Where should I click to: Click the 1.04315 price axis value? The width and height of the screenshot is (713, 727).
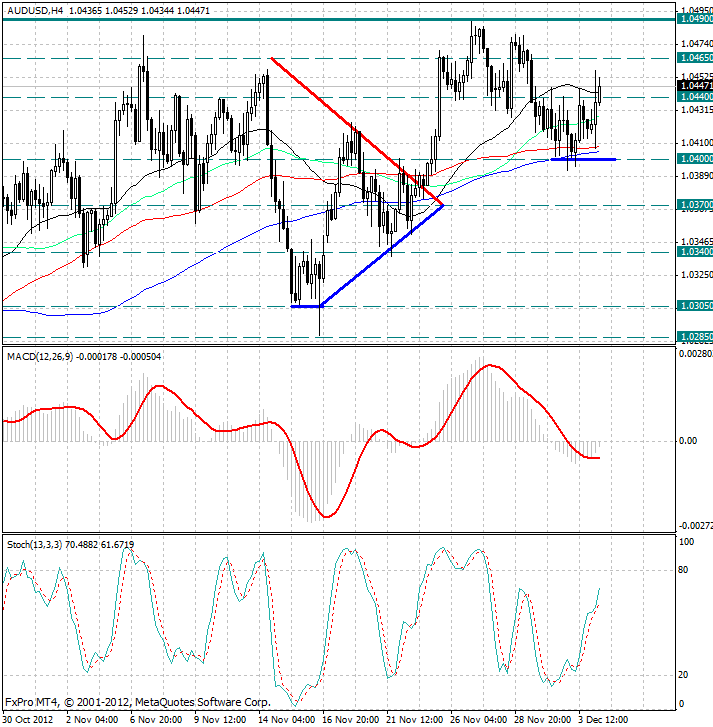(x=697, y=109)
